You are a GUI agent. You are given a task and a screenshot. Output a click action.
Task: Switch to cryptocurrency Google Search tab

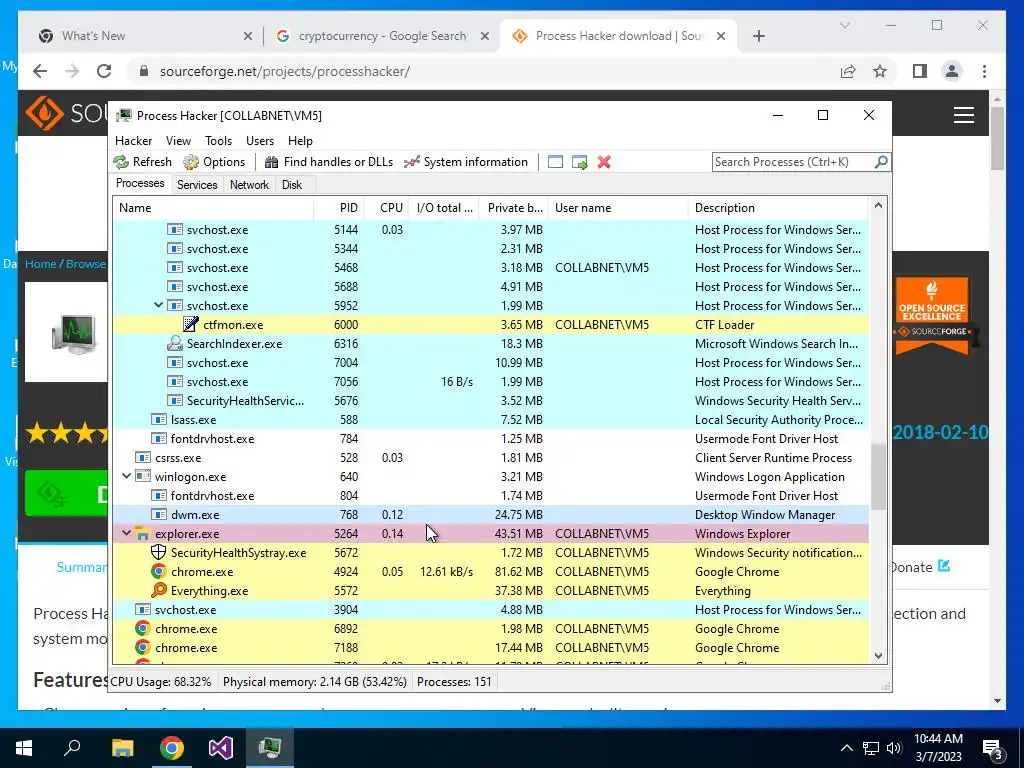(x=382, y=36)
